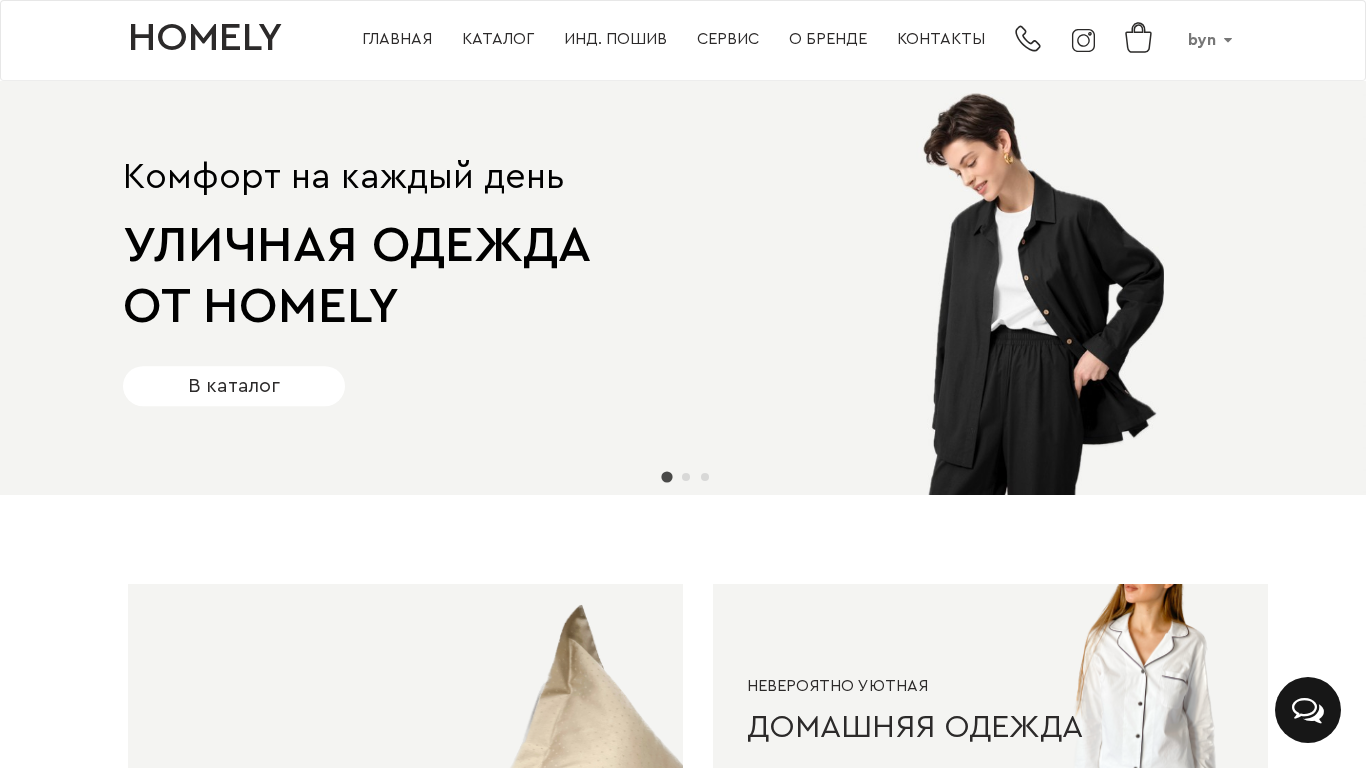The image size is (1366, 768).
Task: Open the live chat bubble icon
Action: tap(1308, 710)
